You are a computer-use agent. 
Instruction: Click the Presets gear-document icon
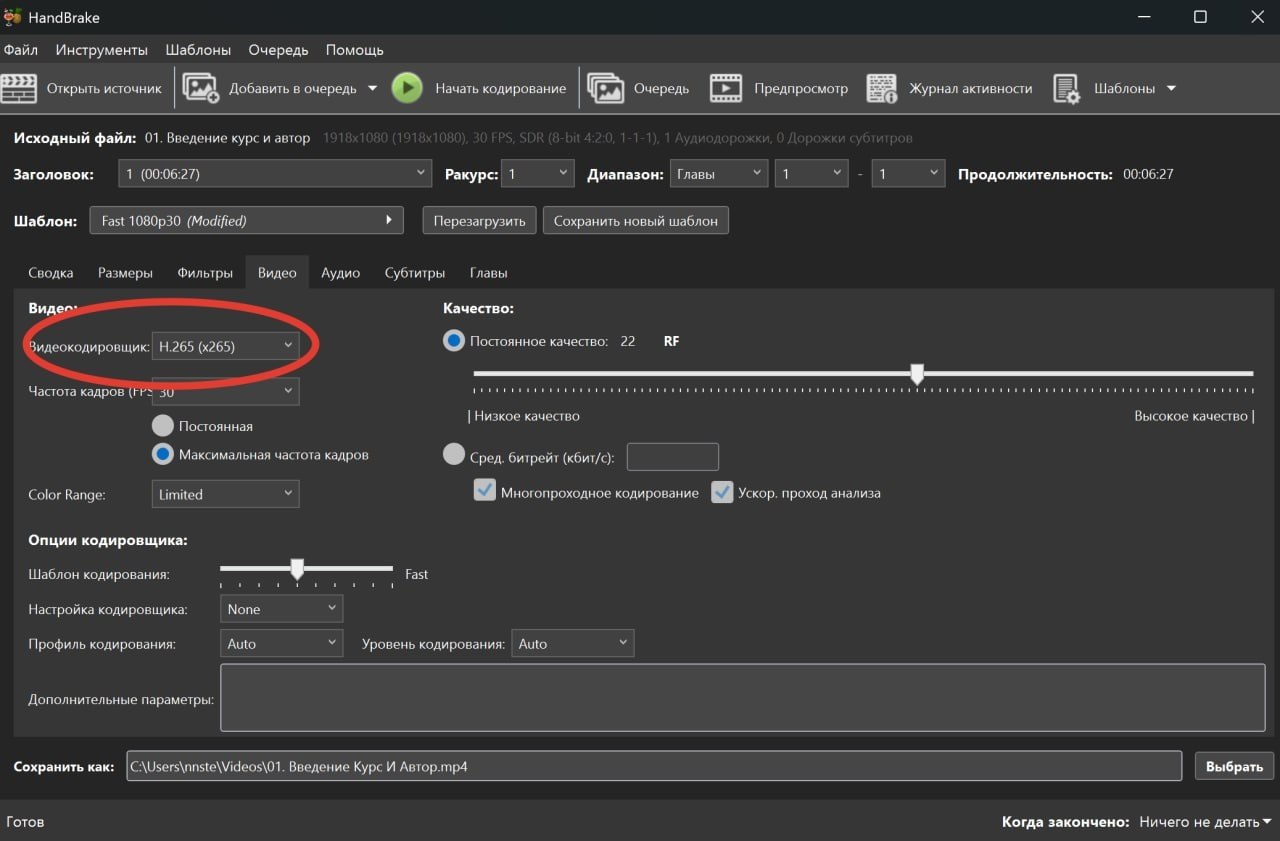pyautogui.click(x=1068, y=89)
